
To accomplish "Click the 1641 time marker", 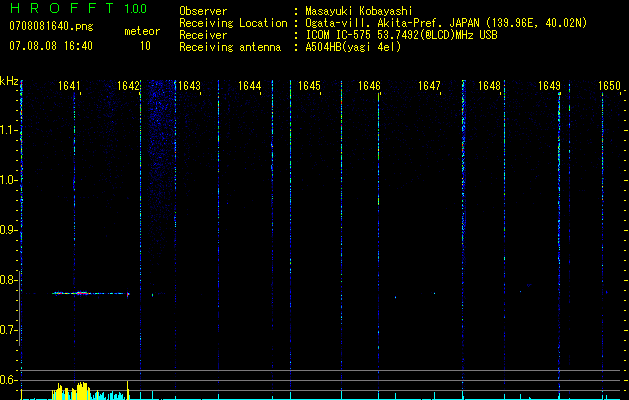I will tap(69, 86).
